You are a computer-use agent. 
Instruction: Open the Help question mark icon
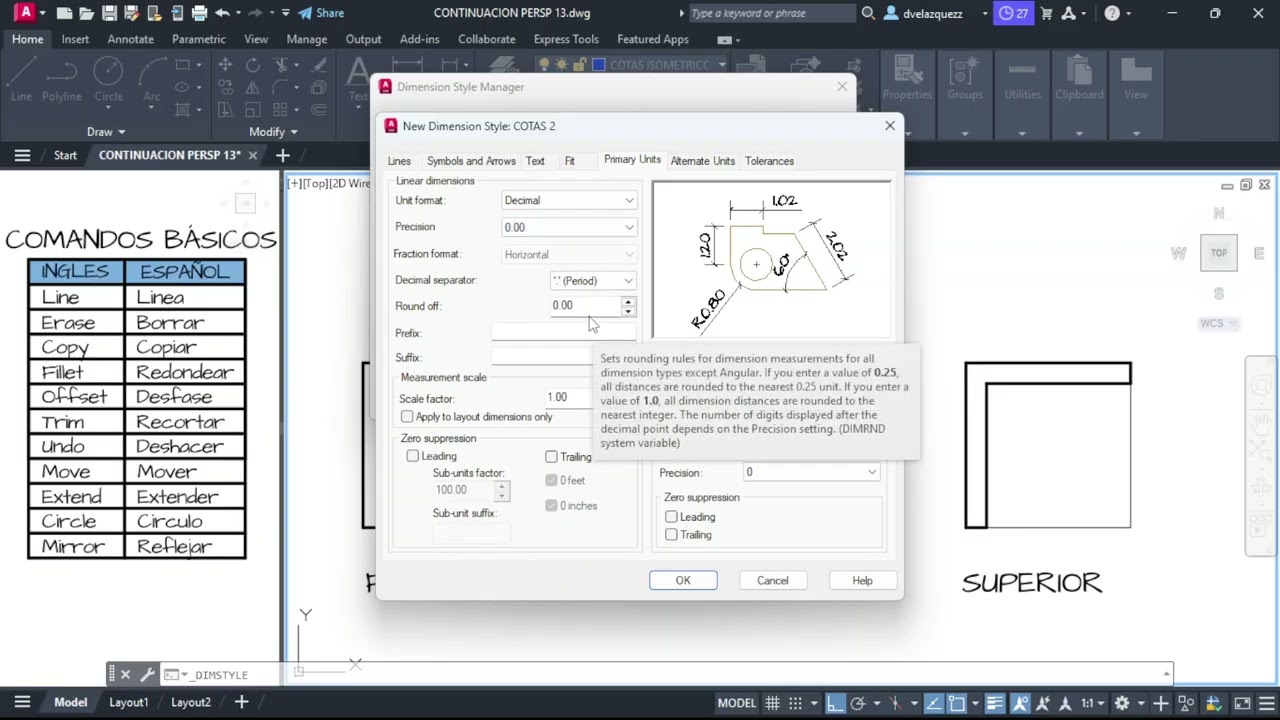(1112, 13)
